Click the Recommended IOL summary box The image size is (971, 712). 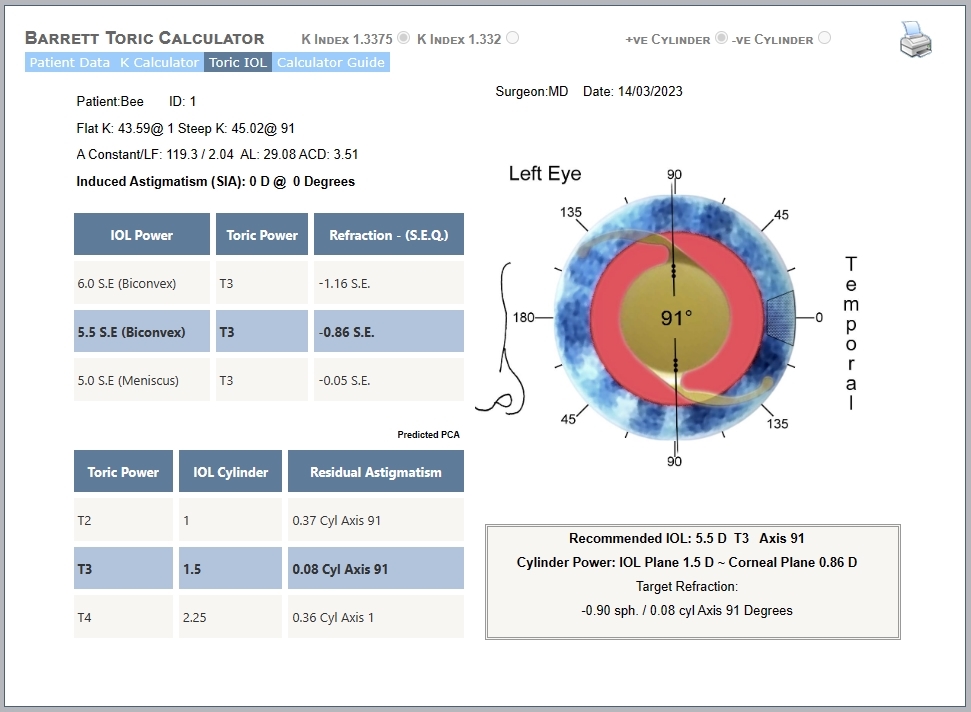pyautogui.click(x=692, y=581)
